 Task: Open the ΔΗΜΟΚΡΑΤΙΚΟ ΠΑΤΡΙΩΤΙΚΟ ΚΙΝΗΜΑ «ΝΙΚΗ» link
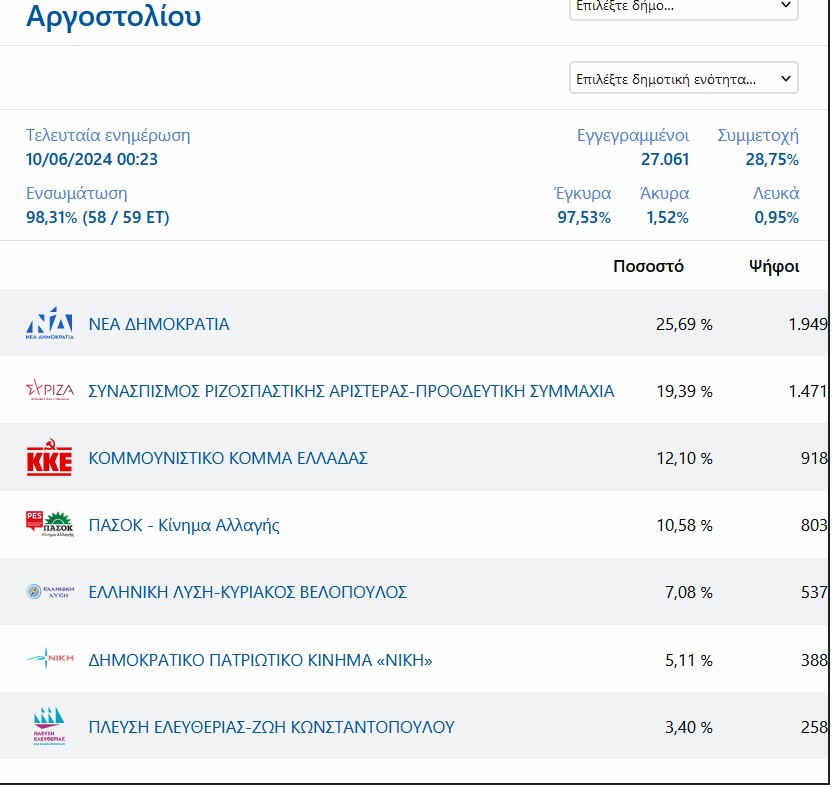click(260, 659)
